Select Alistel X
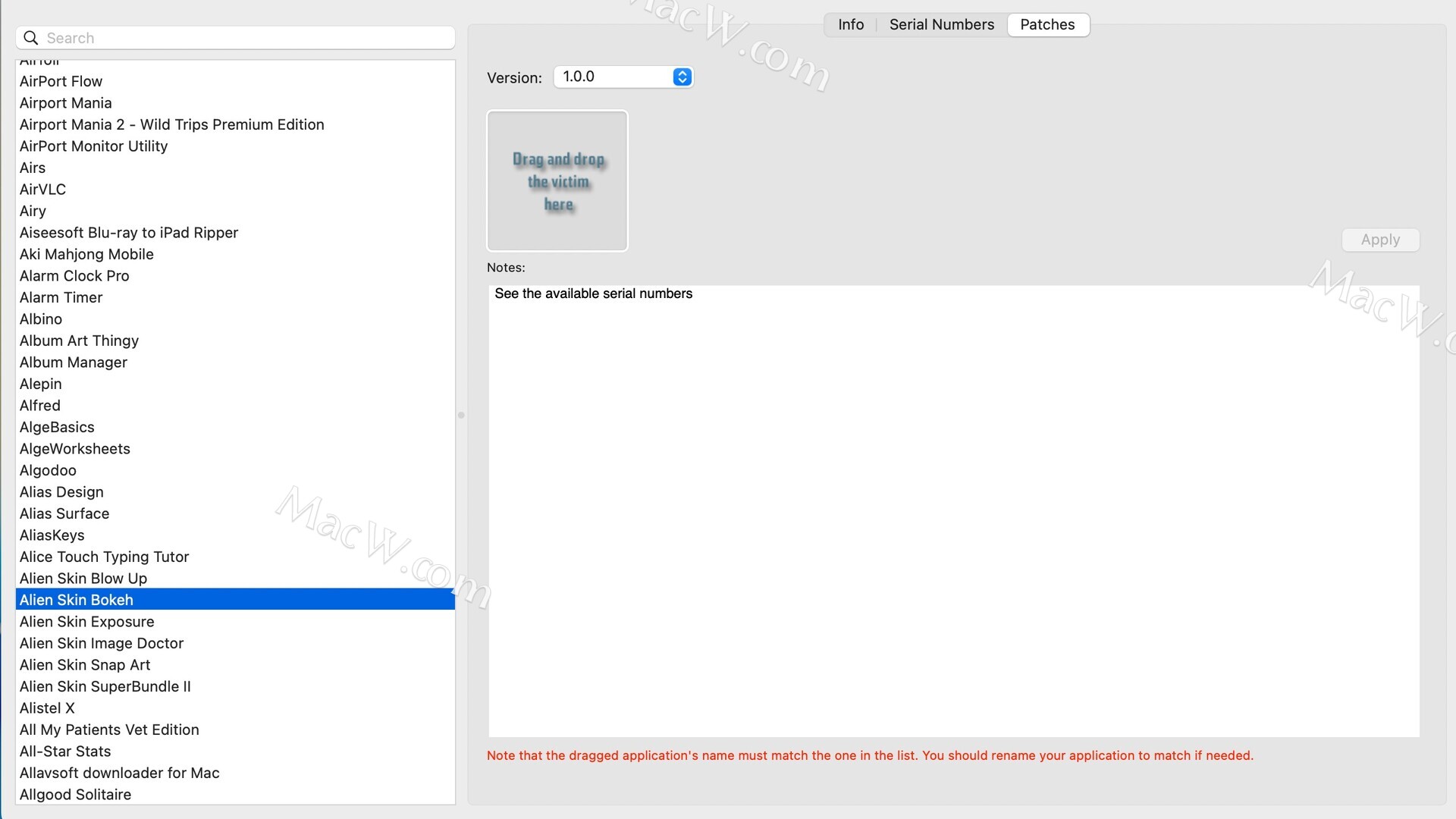The image size is (1456, 819). (x=235, y=708)
